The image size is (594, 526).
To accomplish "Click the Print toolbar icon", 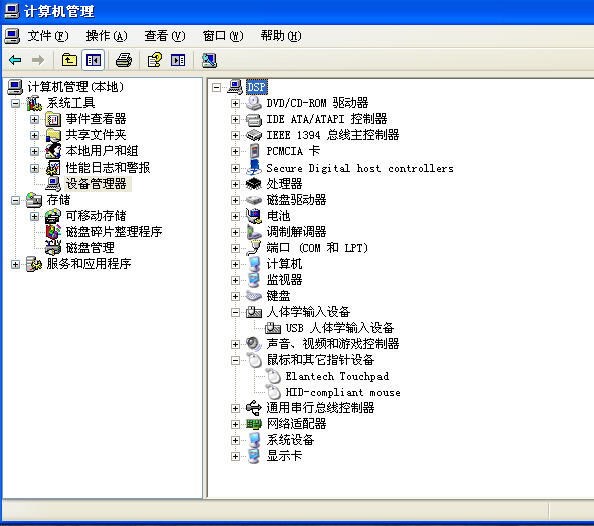I will (x=124, y=60).
